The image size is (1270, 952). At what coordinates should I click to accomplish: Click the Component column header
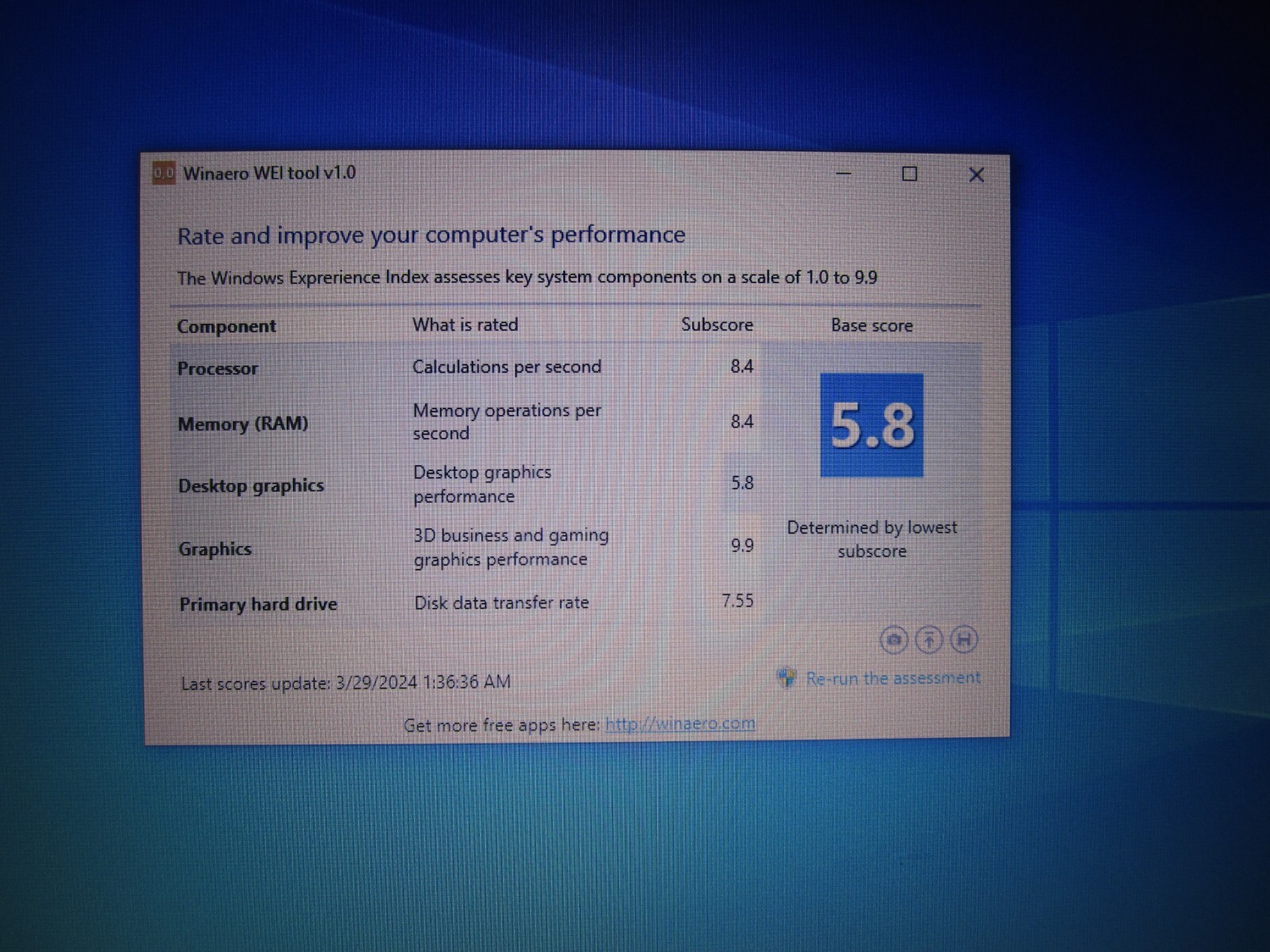coord(226,326)
